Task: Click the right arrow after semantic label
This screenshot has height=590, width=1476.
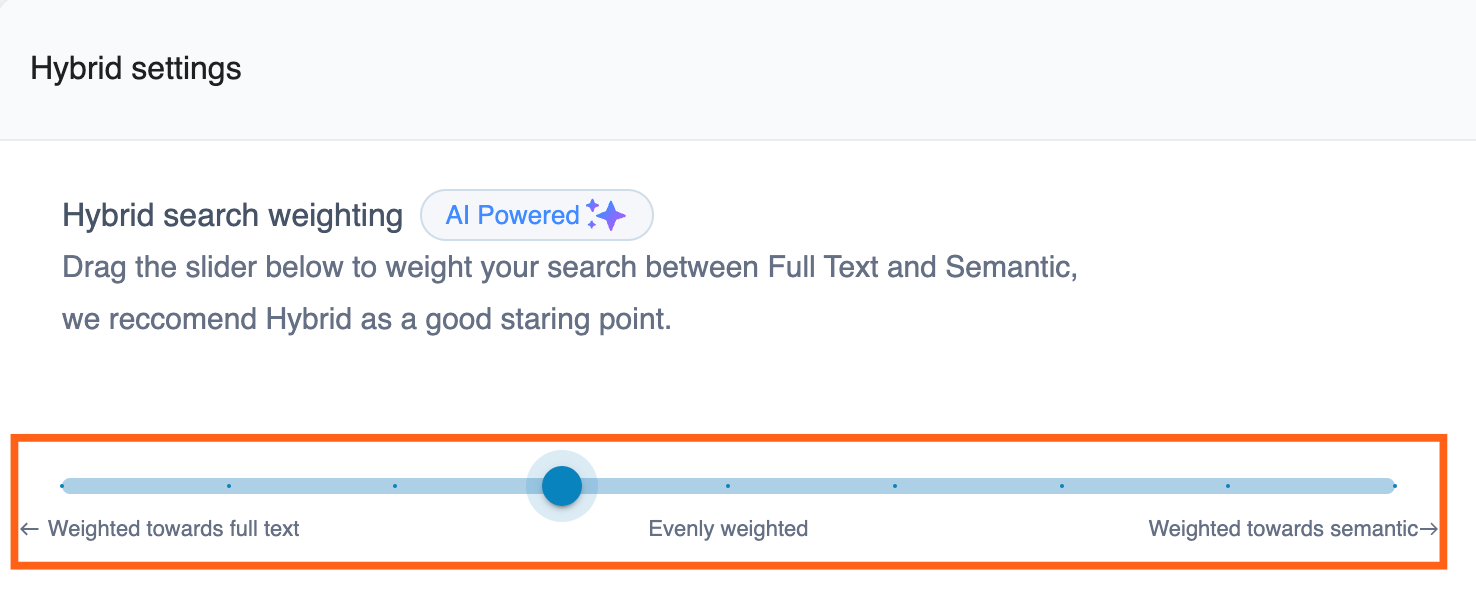Action: point(1432,529)
